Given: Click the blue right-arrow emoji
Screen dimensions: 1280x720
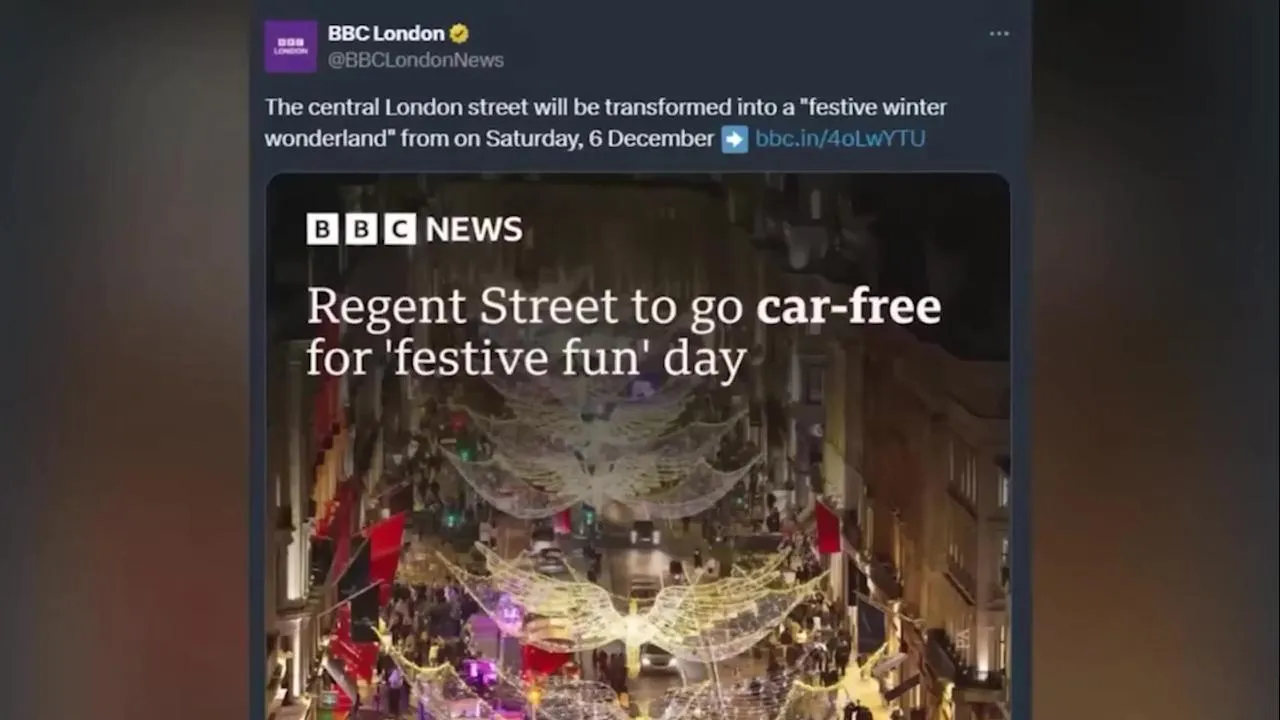Looking at the screenshot, I should [735, 139].
